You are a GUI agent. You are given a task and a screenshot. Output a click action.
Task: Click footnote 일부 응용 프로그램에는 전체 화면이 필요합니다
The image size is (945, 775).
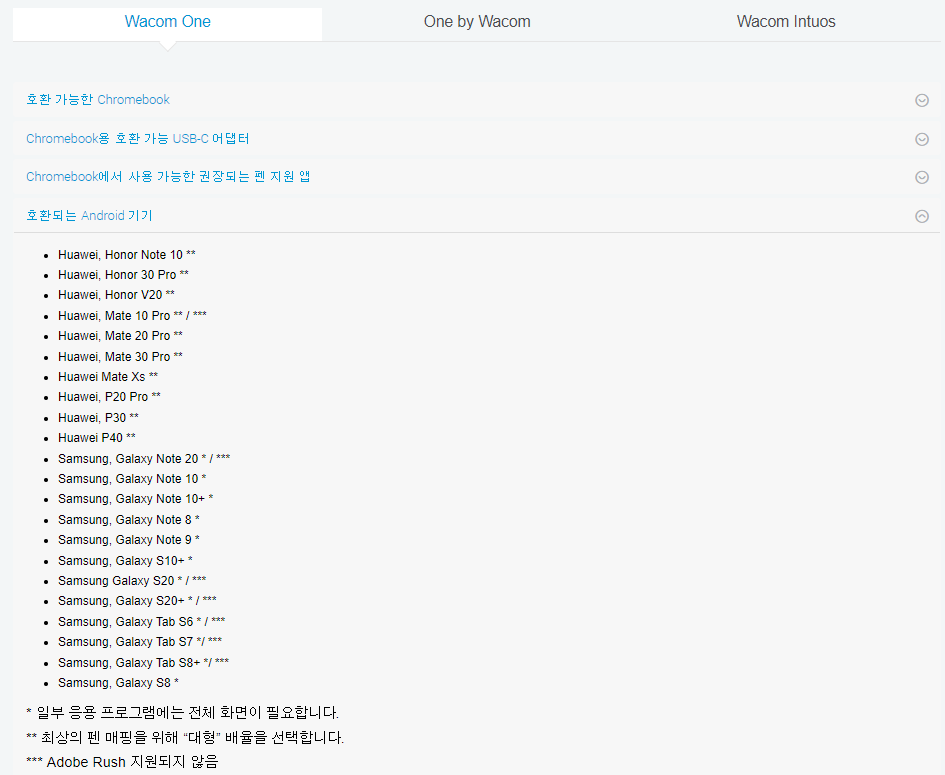(183, 713)
